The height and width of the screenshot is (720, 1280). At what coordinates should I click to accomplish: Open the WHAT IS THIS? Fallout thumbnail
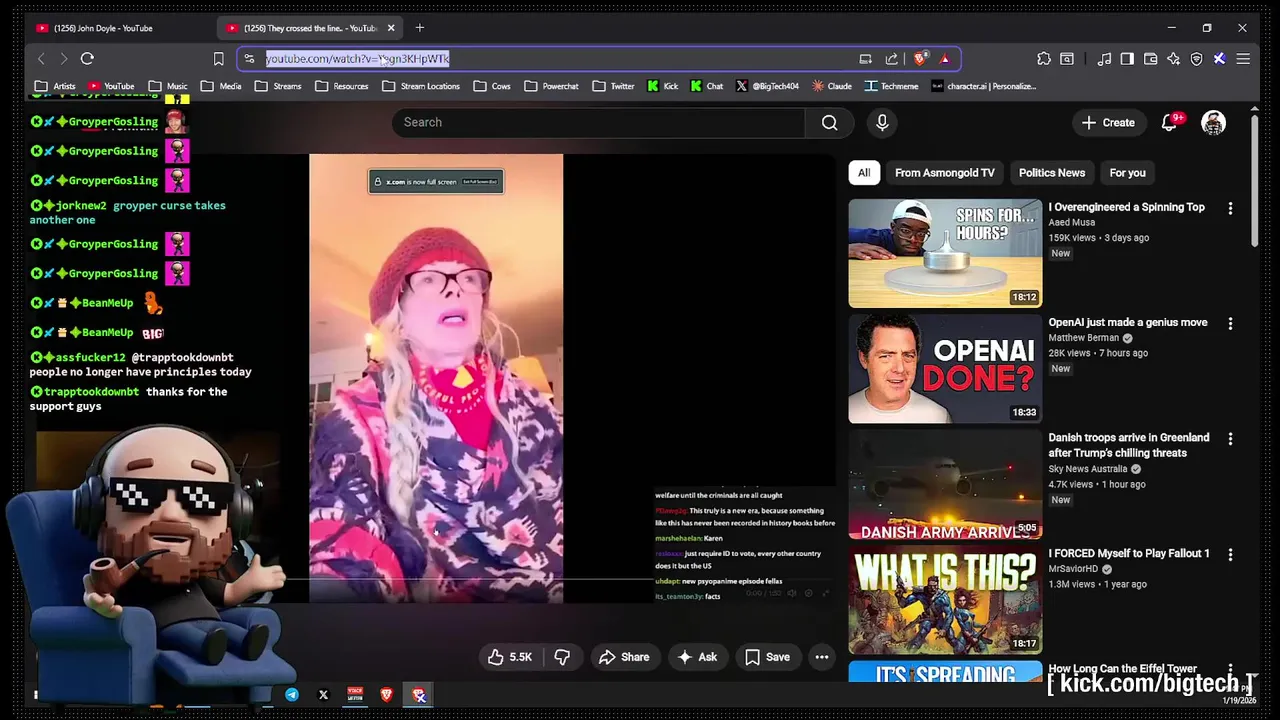coord(945,600)
